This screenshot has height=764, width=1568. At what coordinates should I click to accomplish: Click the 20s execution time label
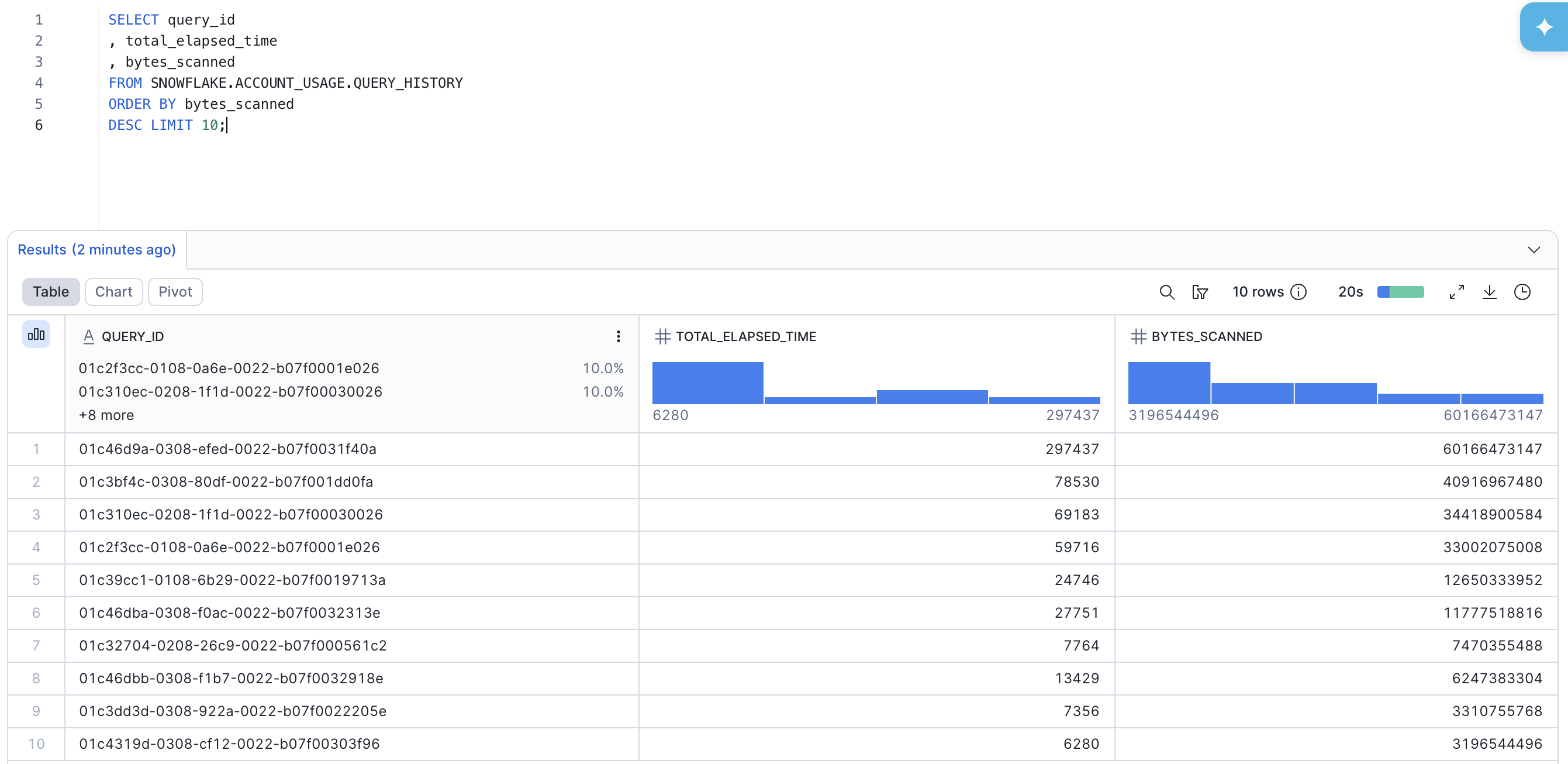pos(1350,292)
